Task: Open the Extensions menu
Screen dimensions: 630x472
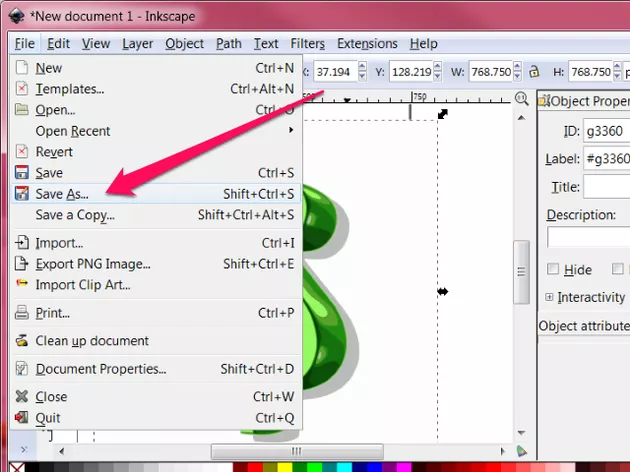Action: coord(367,44)
